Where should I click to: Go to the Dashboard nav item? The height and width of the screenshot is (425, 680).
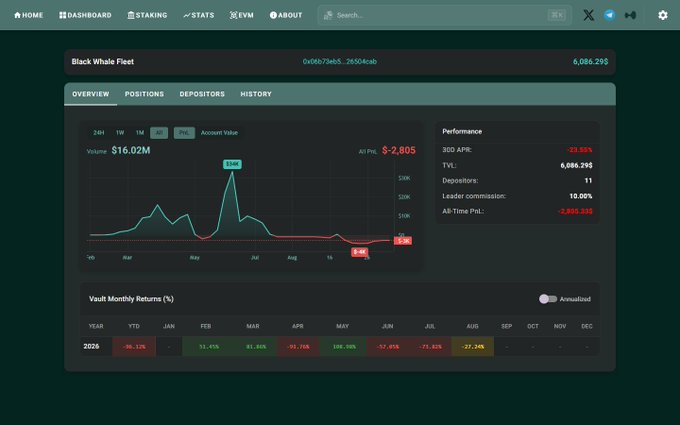[x=85, y=15]
